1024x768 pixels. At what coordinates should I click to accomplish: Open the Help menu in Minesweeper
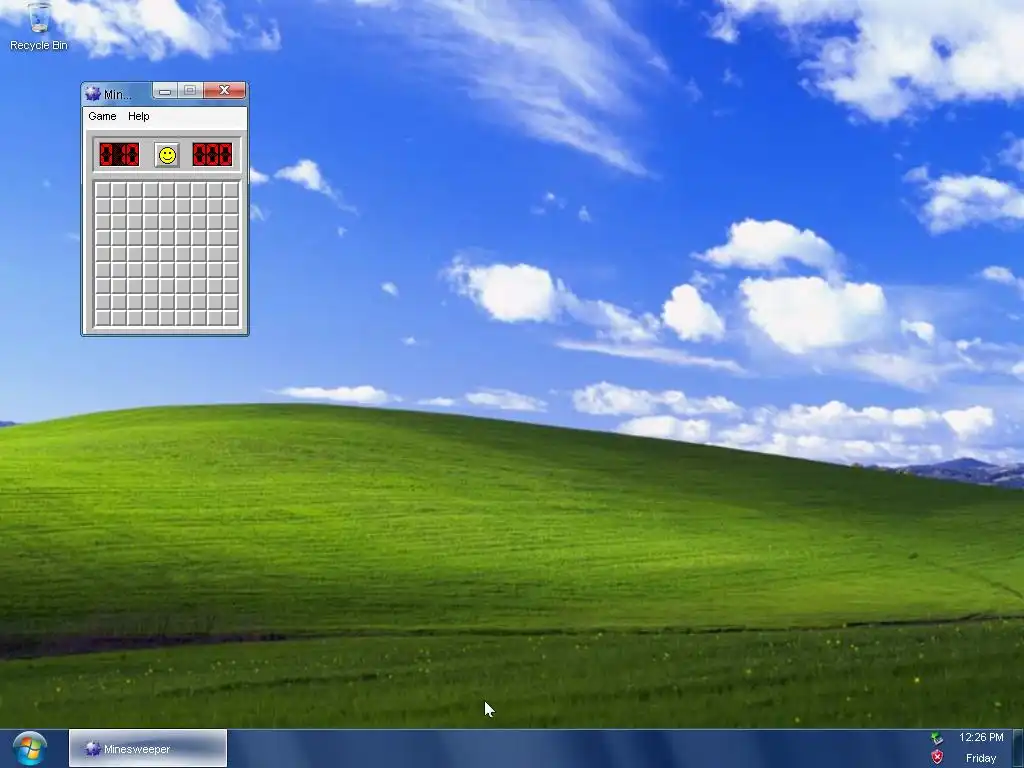click(138, 116)
